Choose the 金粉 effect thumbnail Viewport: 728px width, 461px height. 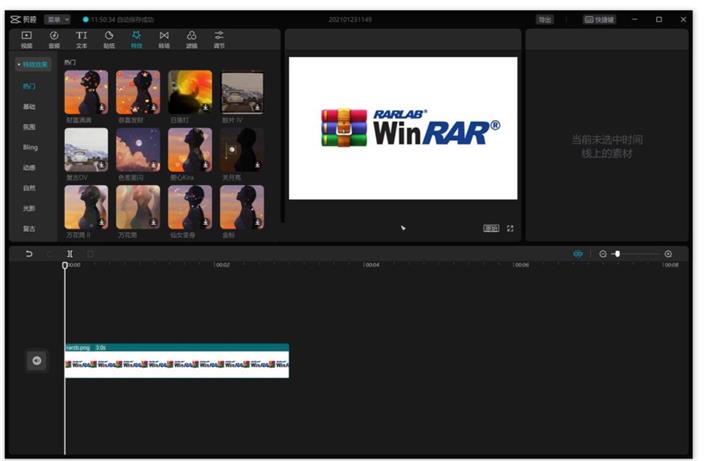pos(242,207)
